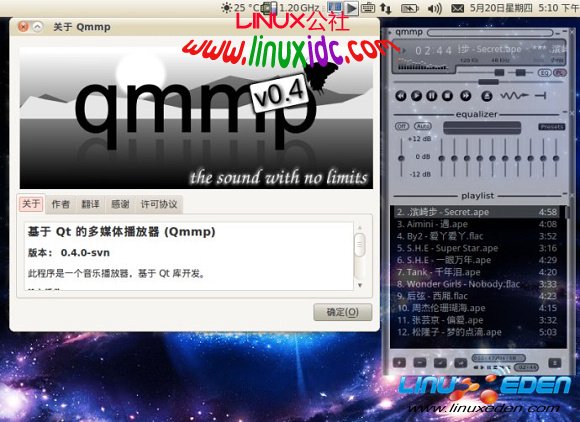Click playlist selection button (third bottom button)

pos(440,363)
